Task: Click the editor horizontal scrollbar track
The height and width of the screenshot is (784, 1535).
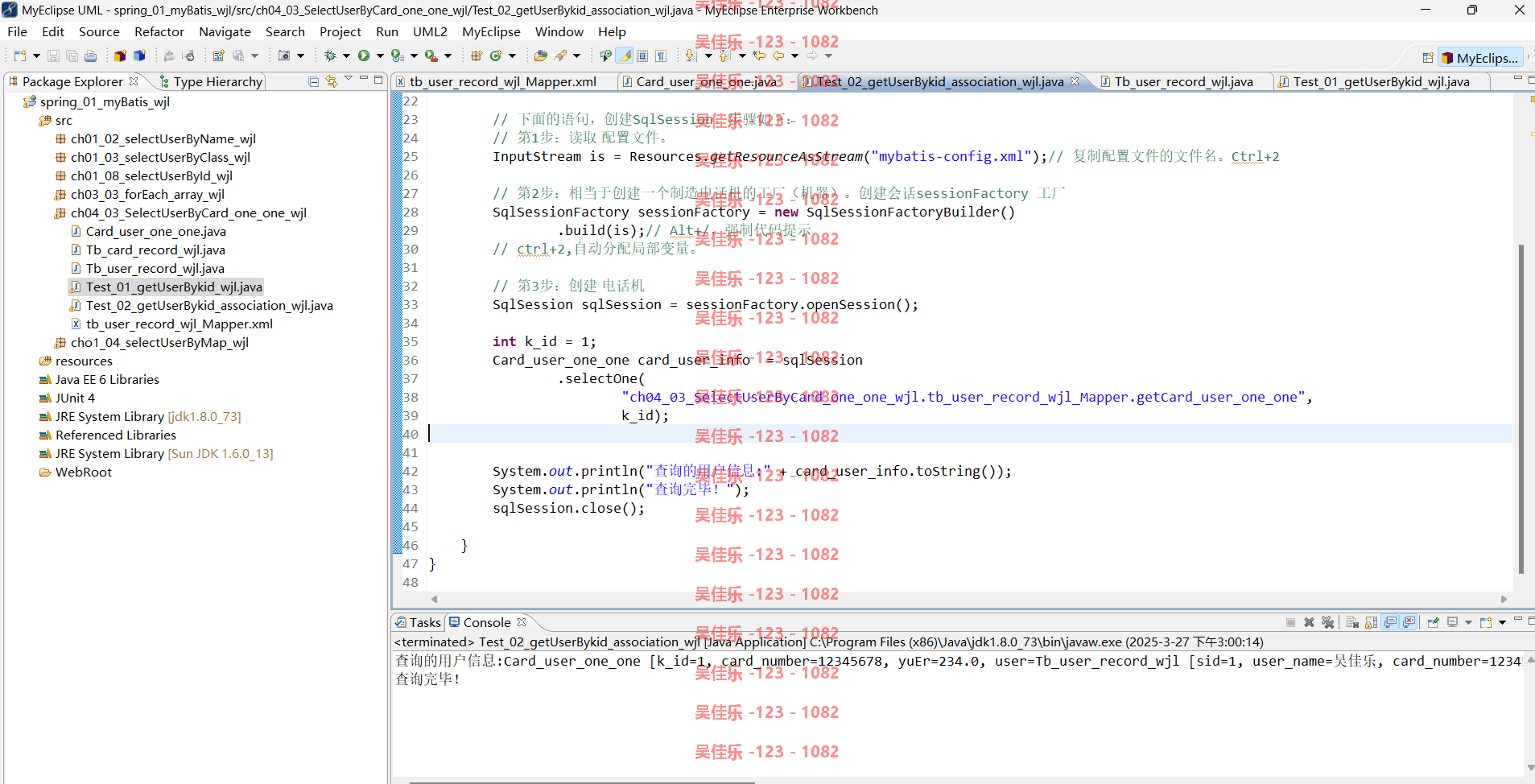Action: [x=968, y=599]
